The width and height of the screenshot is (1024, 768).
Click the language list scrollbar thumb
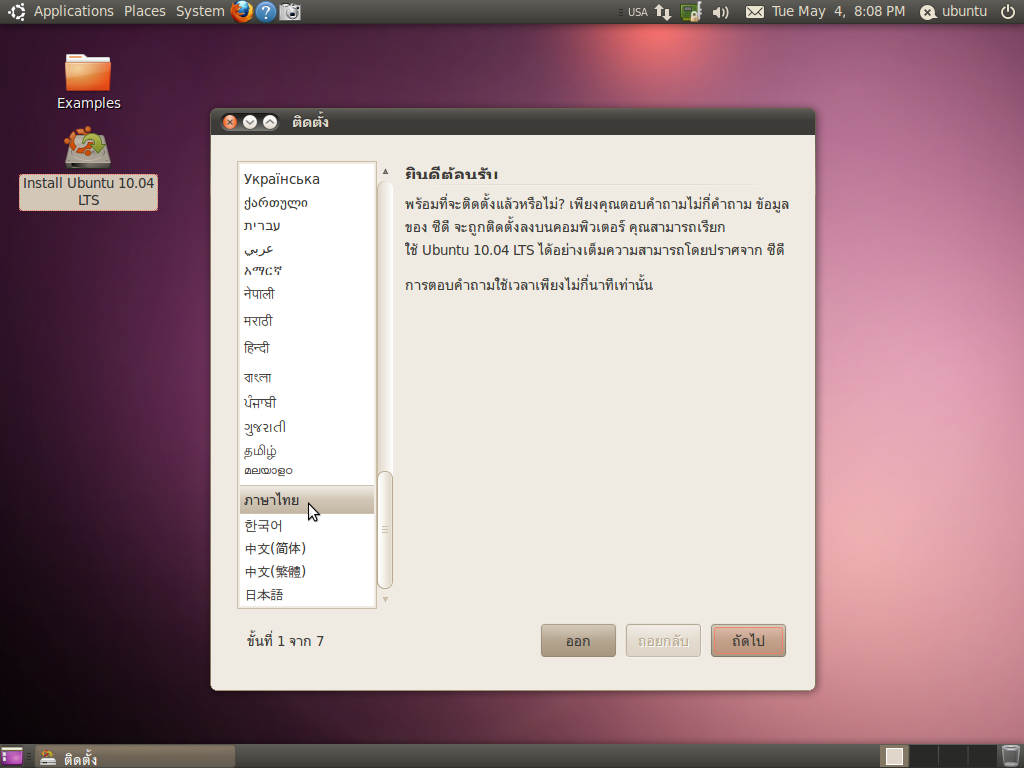pos(385,530)
